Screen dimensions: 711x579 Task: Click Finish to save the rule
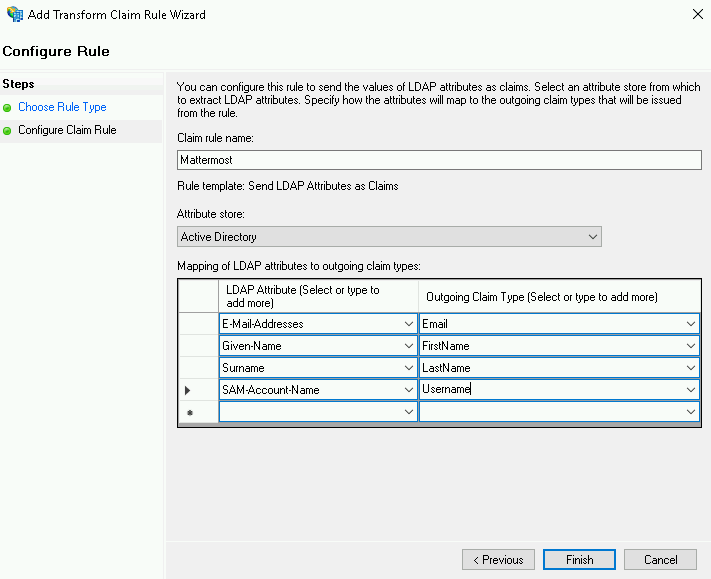pyautogui.click(x=580, y=560)
